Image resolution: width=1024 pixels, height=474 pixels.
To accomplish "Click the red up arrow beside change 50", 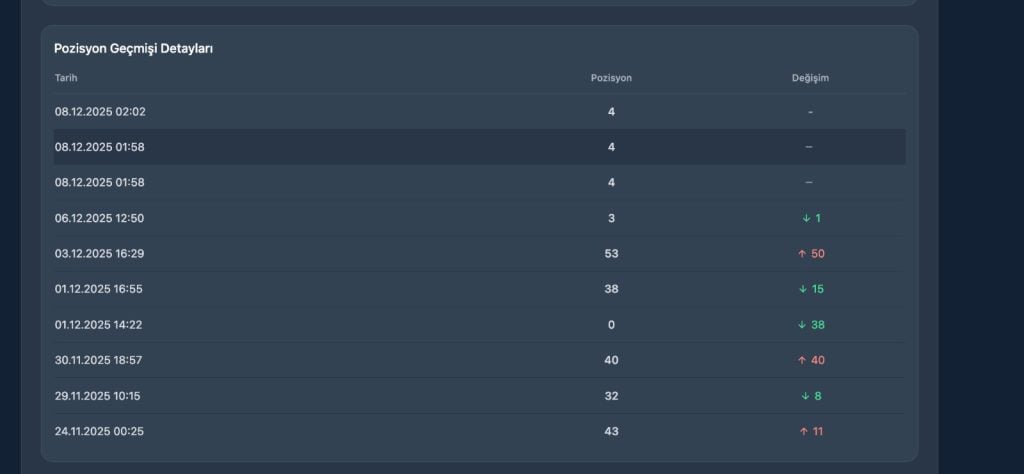I will pos(802,254).
